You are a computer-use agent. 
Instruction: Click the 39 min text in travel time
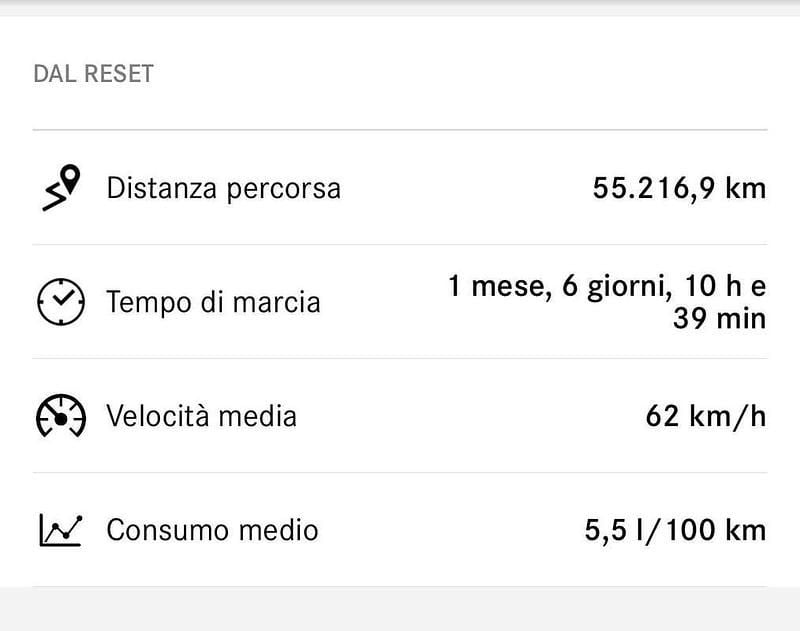(x=719, y=319)
